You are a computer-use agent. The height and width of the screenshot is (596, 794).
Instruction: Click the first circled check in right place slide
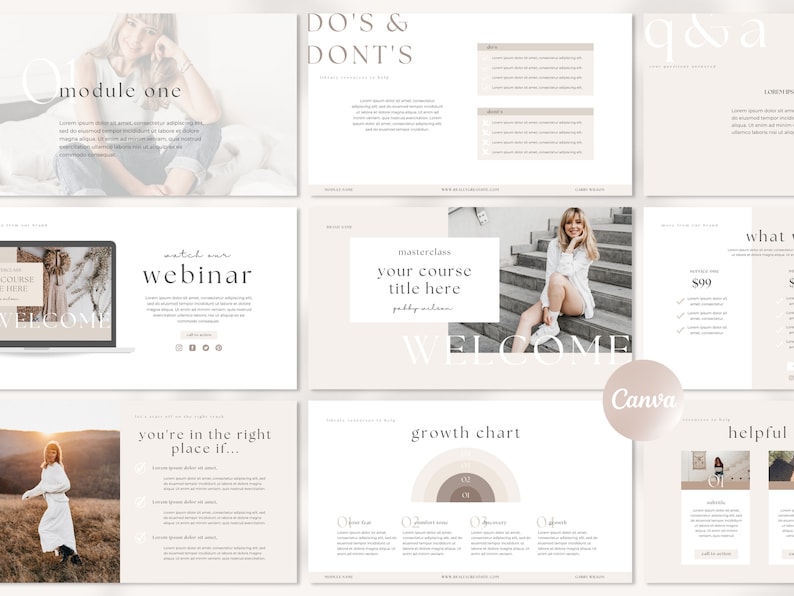140,468
